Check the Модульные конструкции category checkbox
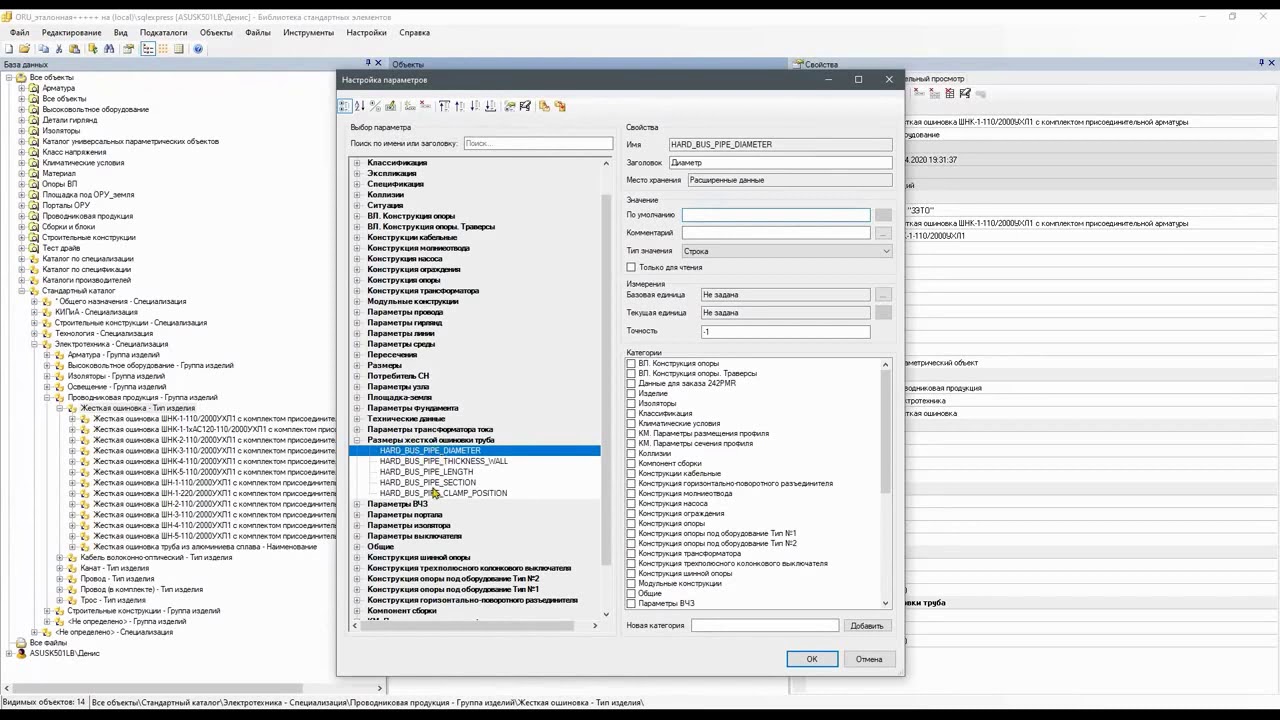 [631, 584]
